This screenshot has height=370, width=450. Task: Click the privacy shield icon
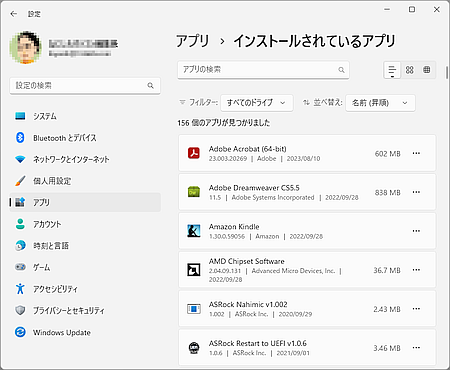coord(20,310)
